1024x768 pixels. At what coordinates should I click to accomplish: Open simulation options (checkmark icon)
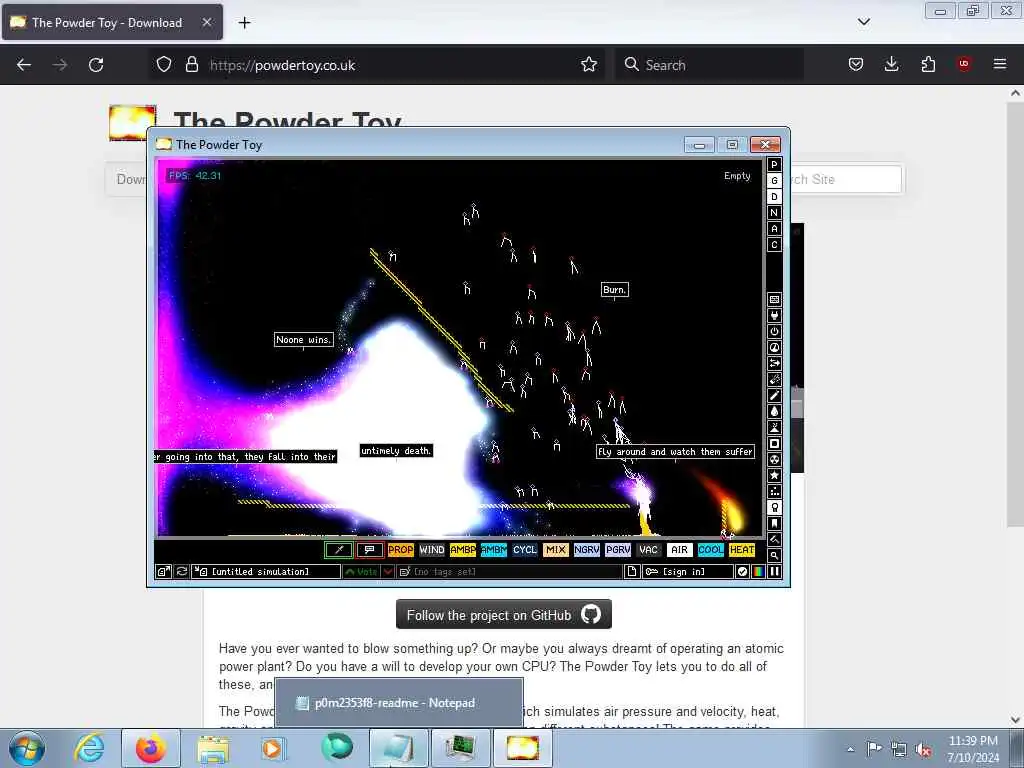coord(742,571)
